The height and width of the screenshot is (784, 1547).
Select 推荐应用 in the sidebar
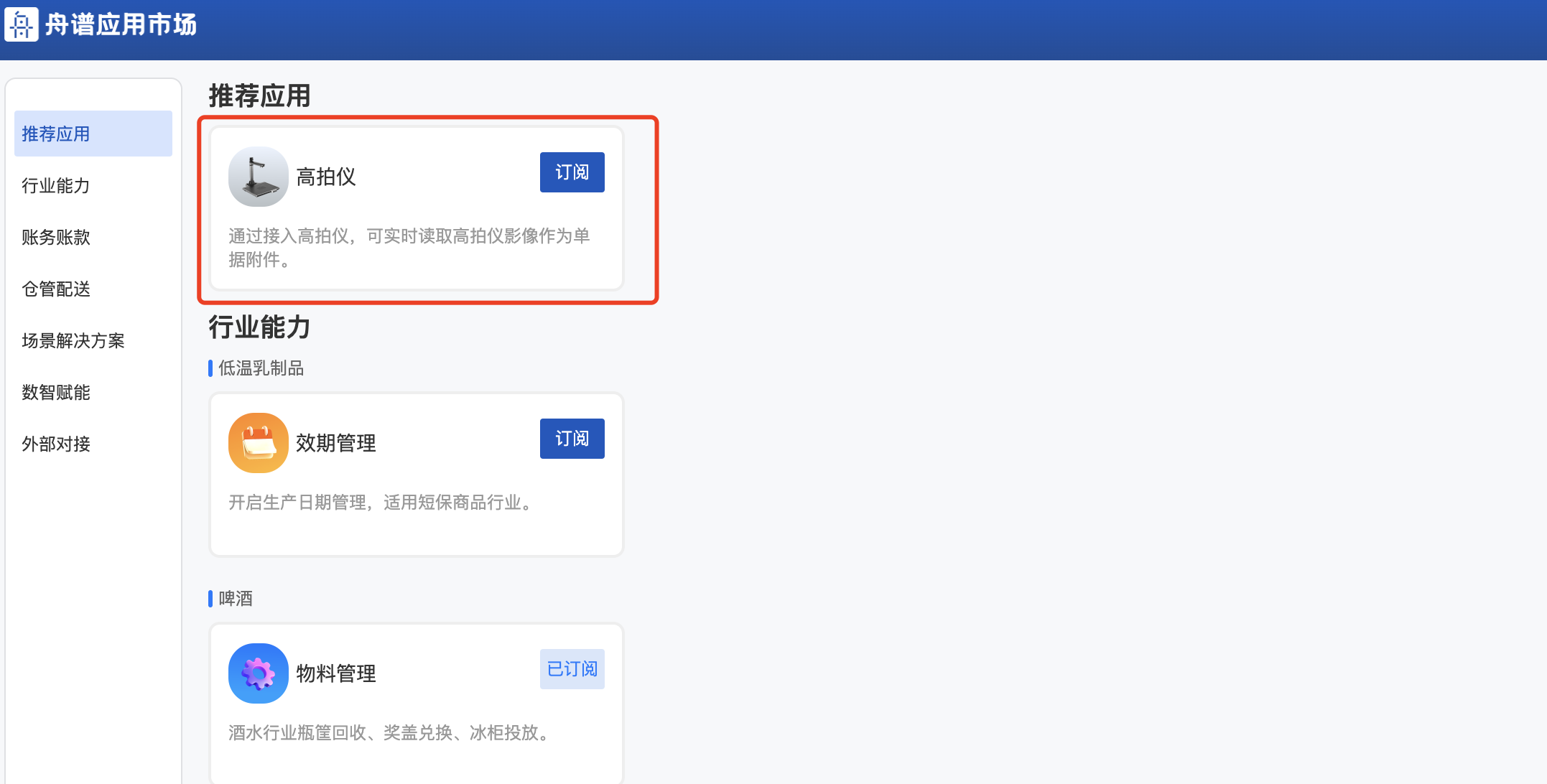pos(93,134)
